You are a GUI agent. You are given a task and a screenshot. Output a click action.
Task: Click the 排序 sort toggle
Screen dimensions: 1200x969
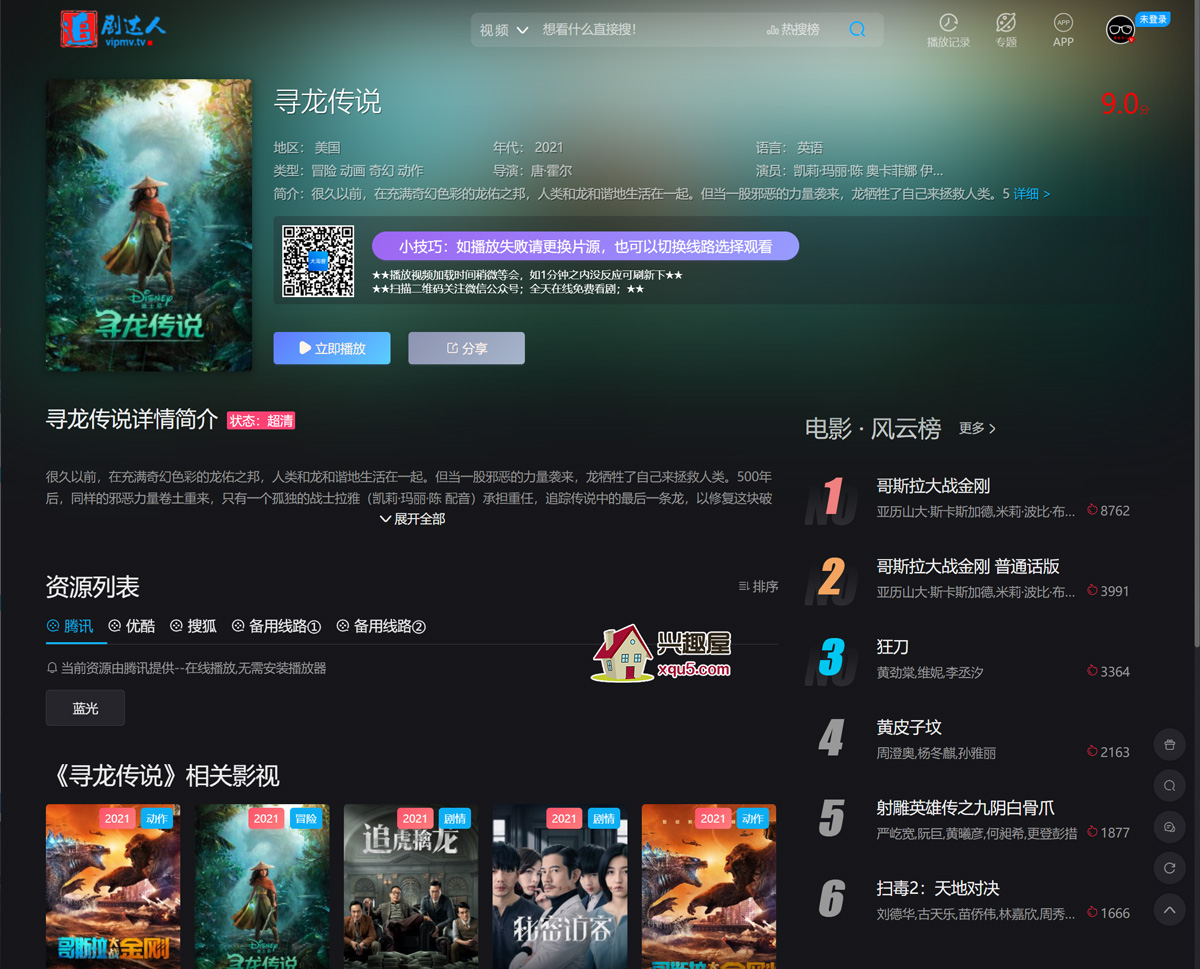(x=758, y=586)
